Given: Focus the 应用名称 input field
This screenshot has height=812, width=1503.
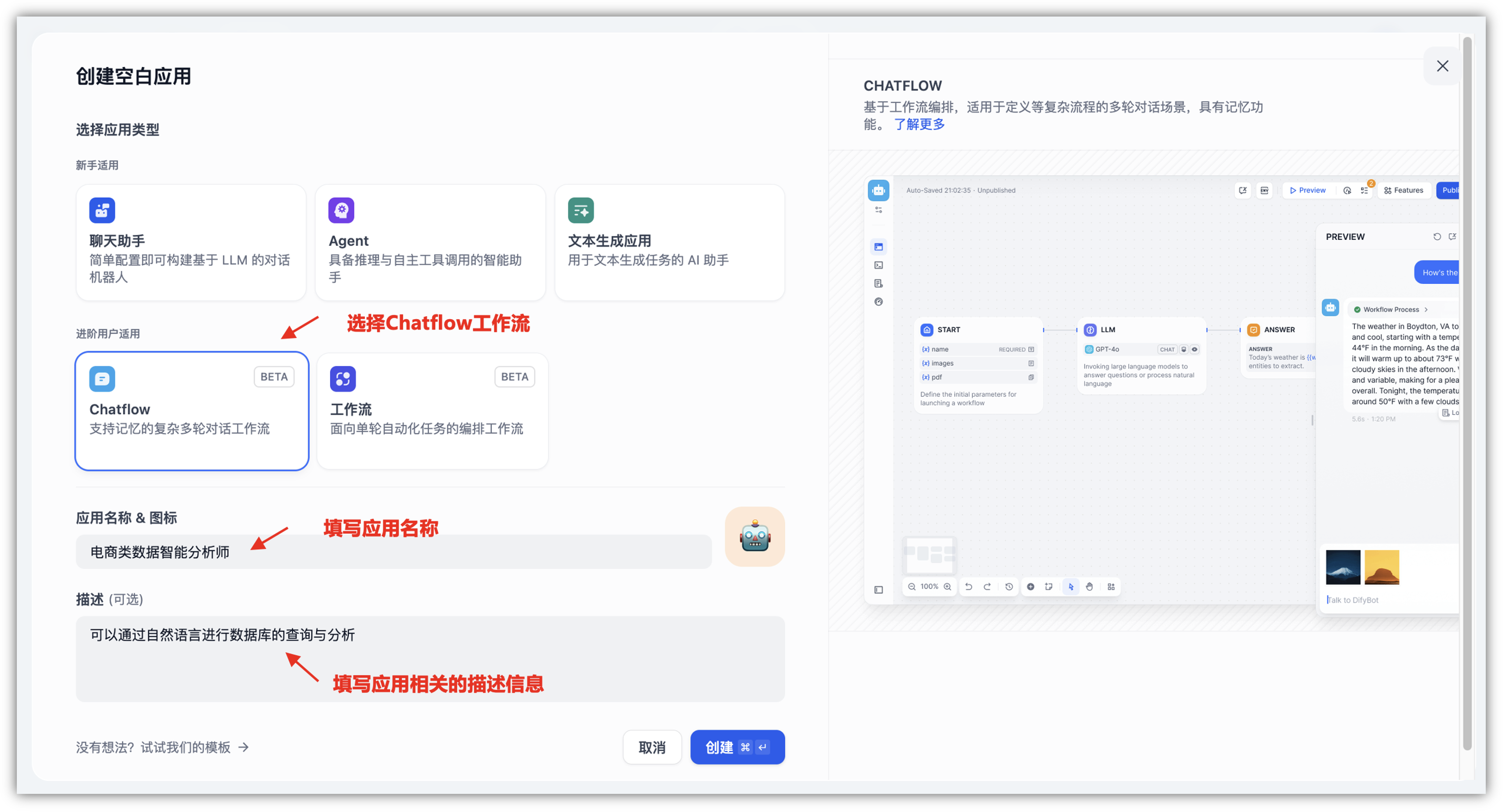Looking at the screenshot, I should click(394, 552).
